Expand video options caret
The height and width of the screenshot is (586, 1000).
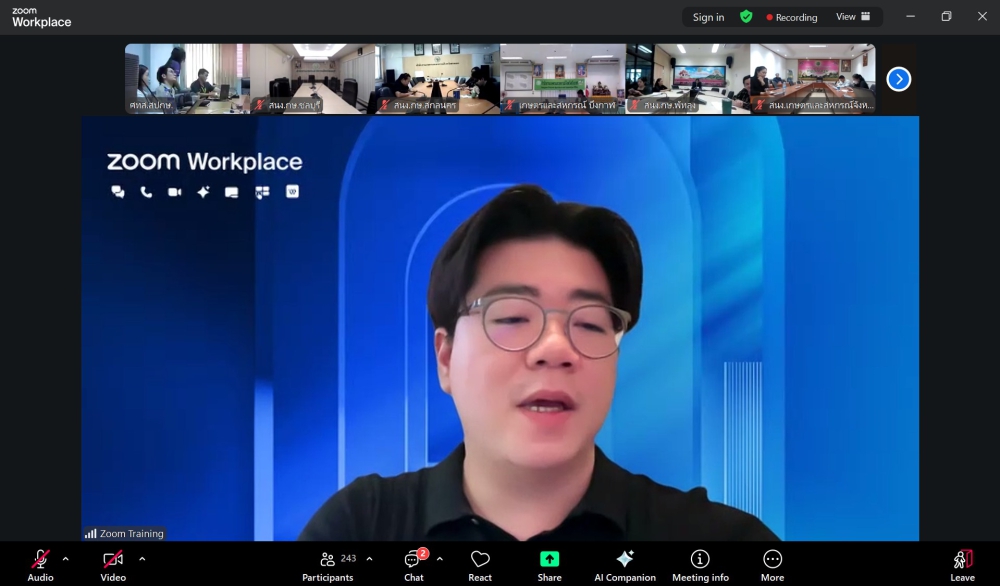pos(142,559)
